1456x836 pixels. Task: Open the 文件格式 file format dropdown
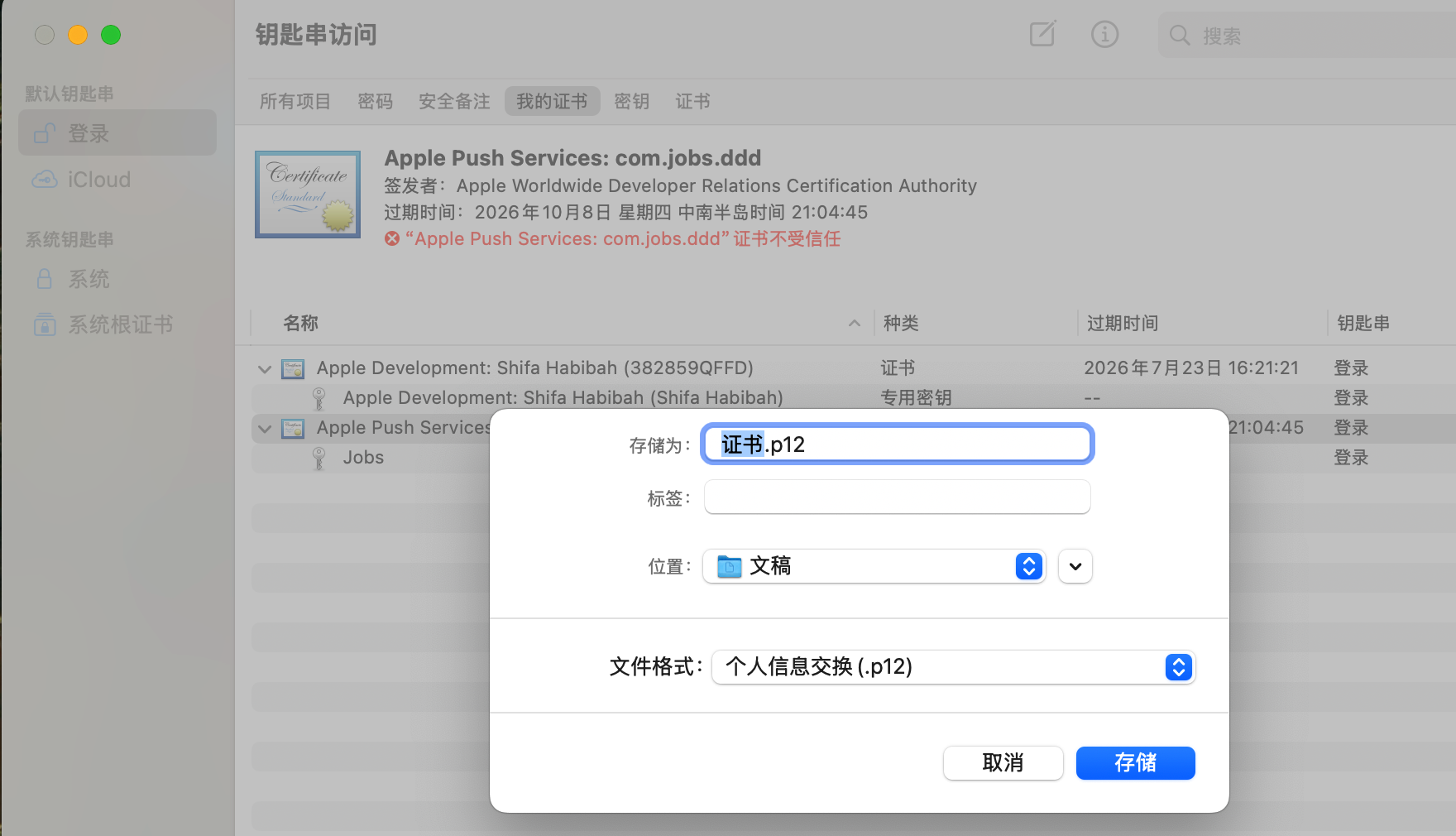(x=953, y=666)
